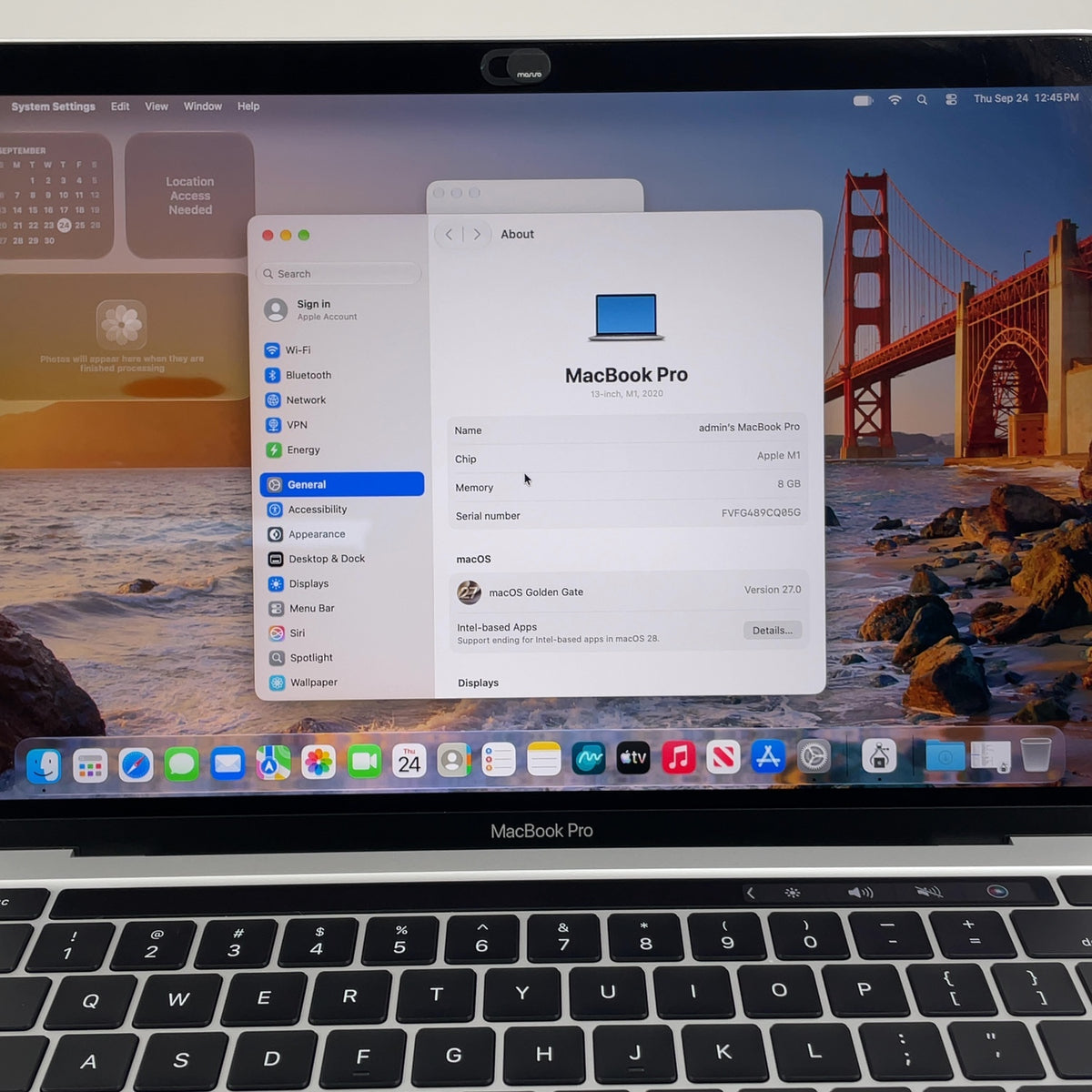Image resolution: width=1092 pixels, height=1092 pixels.
Task: Go back with the left chevron
Action: click(449, 234)
